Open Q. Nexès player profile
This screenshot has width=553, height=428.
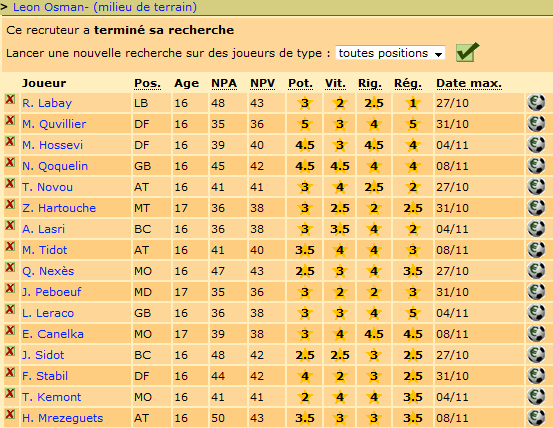coord(48,271)
